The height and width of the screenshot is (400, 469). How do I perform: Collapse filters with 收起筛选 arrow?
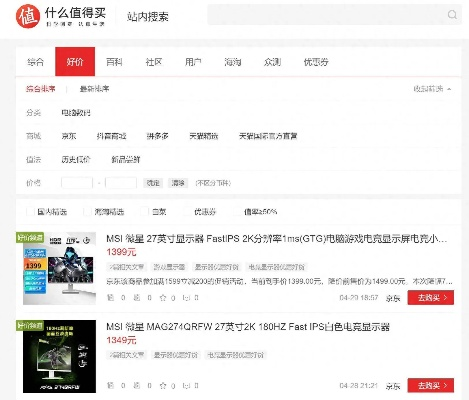(x=432, y=89)
